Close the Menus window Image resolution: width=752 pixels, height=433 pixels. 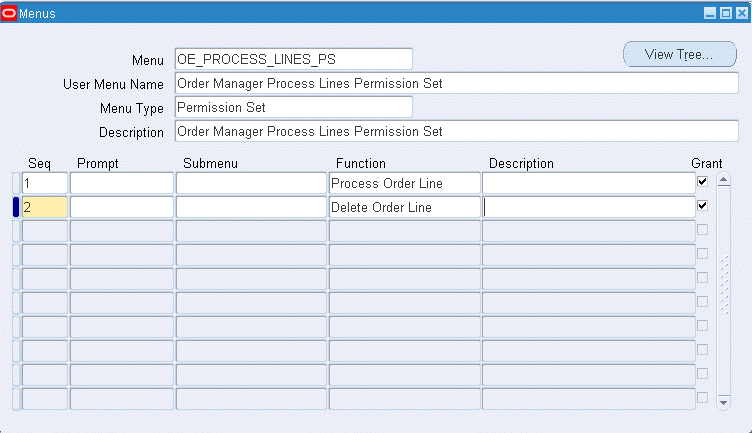point(742,13)
